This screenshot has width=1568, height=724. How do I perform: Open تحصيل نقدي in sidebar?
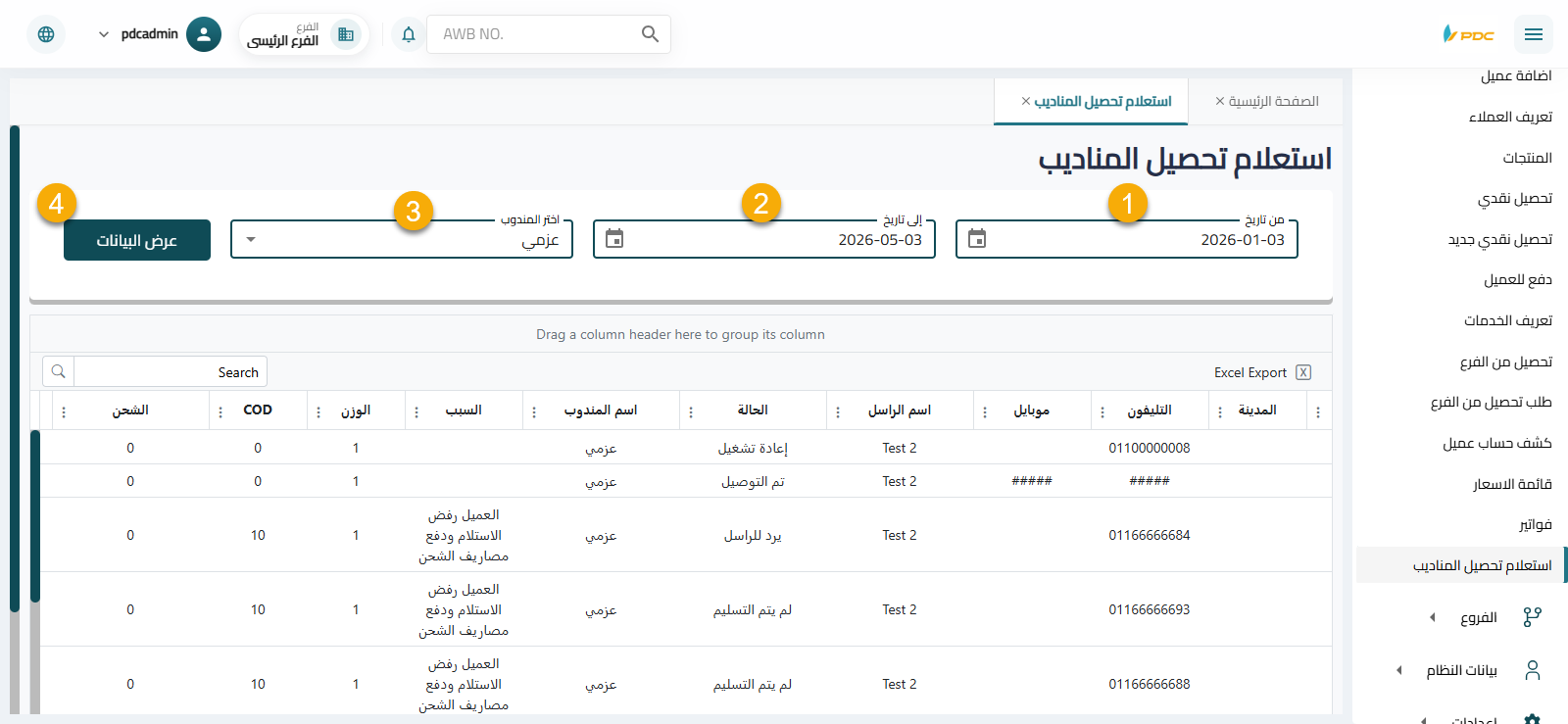pos(1515,198)
